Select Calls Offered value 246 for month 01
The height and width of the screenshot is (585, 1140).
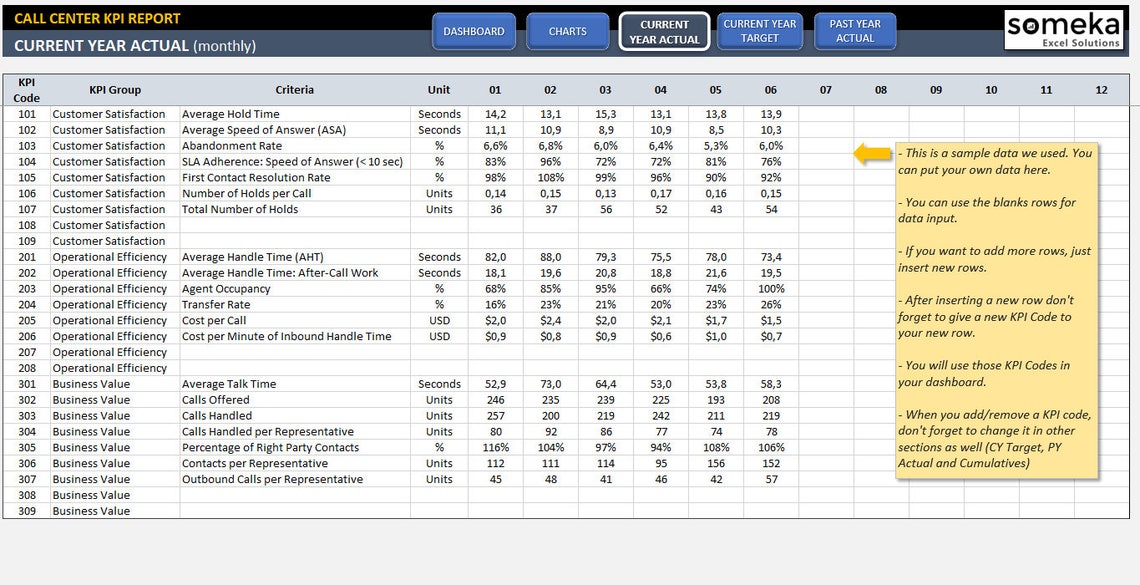click(495, 399)
